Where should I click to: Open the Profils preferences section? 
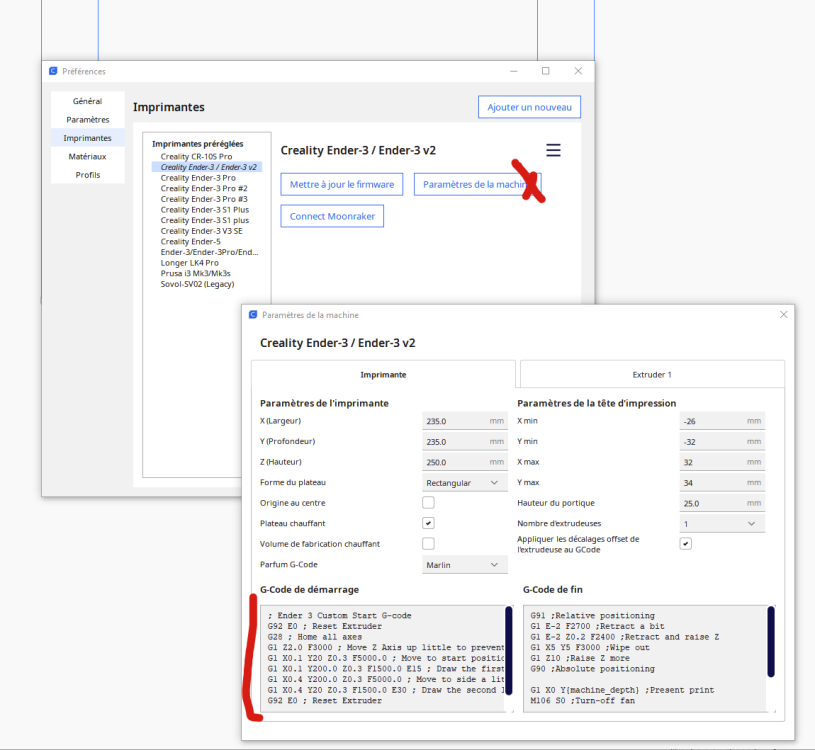point(87,175)
